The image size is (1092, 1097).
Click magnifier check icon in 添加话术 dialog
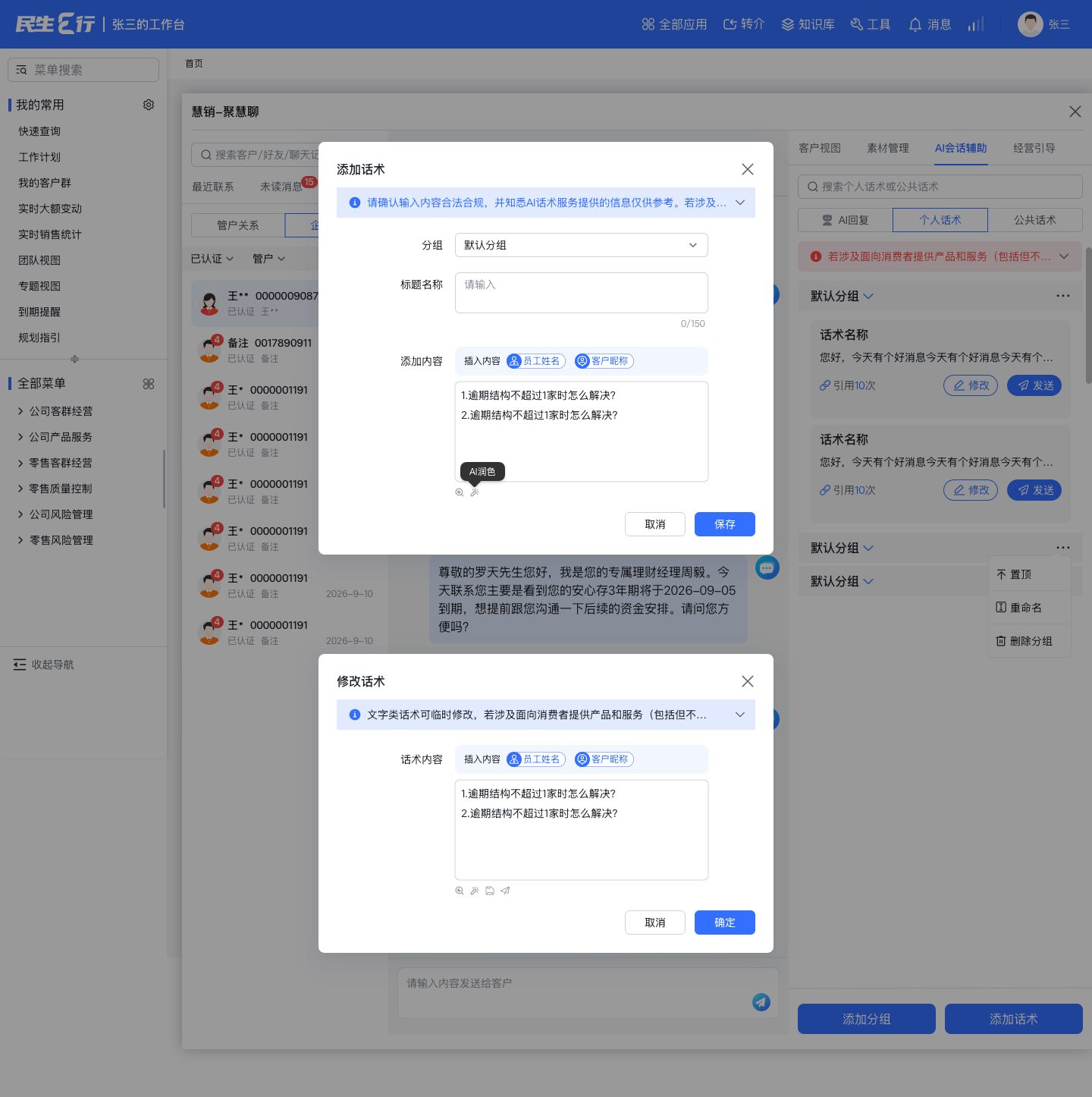460,492
